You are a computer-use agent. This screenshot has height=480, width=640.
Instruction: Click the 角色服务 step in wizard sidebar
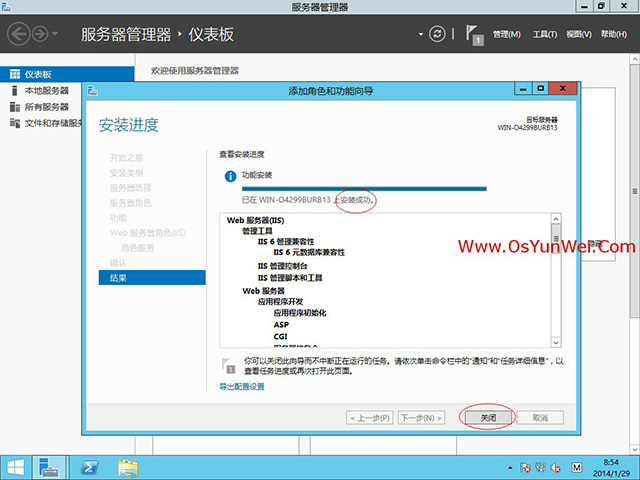click(138, 248)
